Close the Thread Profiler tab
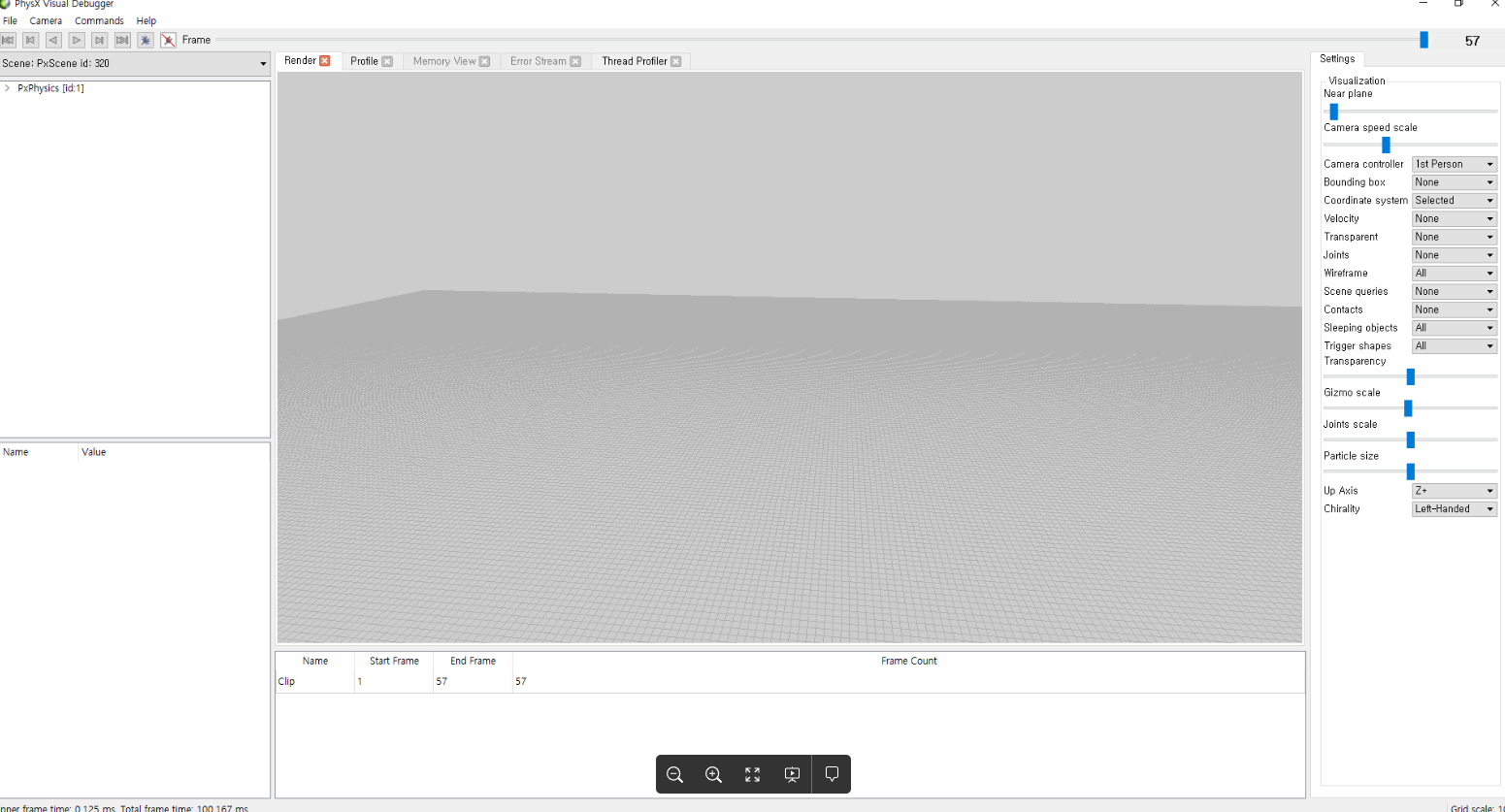The image size is (1505, 812). (676, 61)
